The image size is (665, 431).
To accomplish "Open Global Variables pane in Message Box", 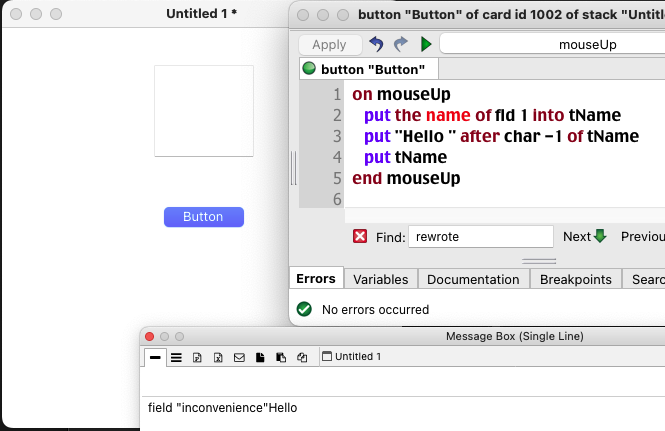I will [218, 358].
